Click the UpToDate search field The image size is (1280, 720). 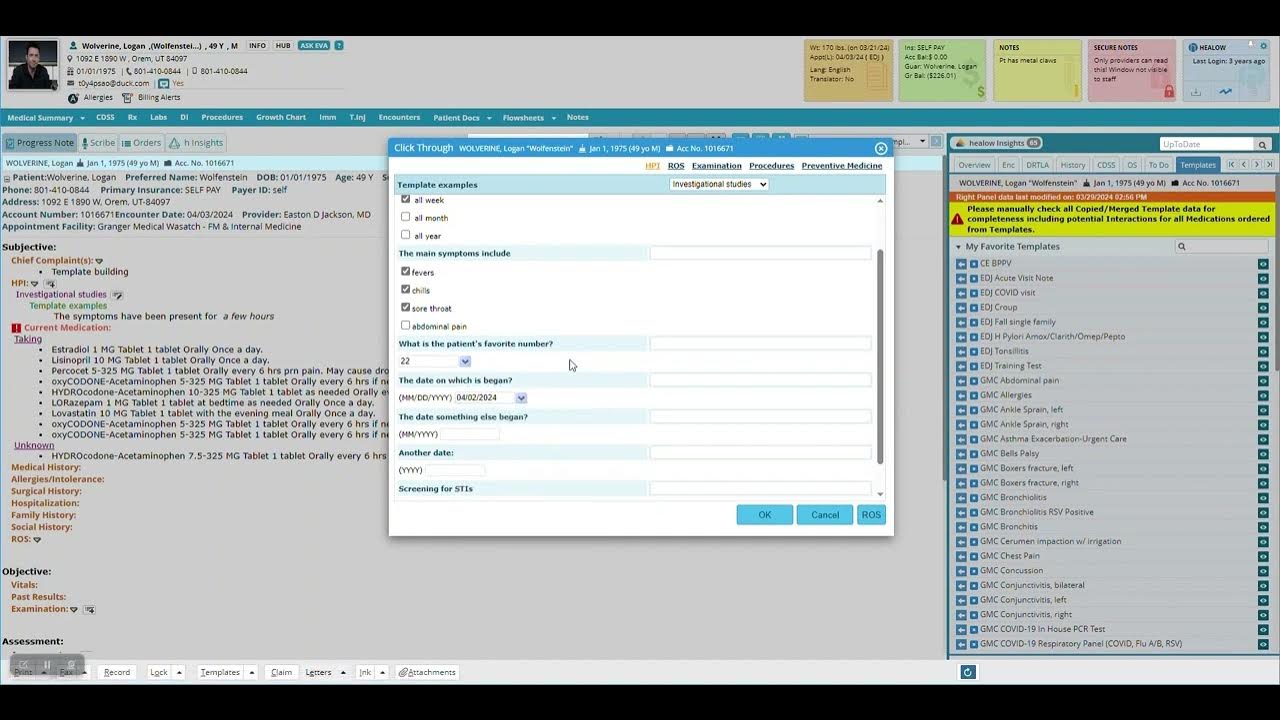pos(1206,144)
